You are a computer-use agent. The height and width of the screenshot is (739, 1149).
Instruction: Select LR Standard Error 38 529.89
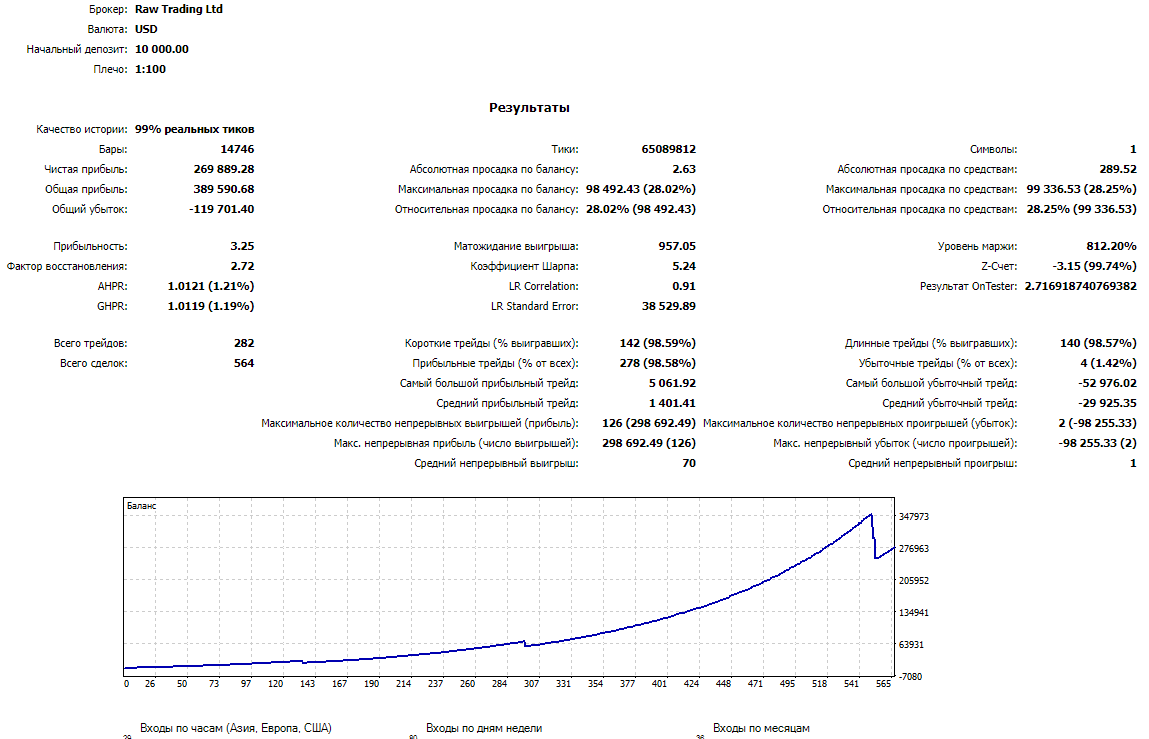pos(669,306)
